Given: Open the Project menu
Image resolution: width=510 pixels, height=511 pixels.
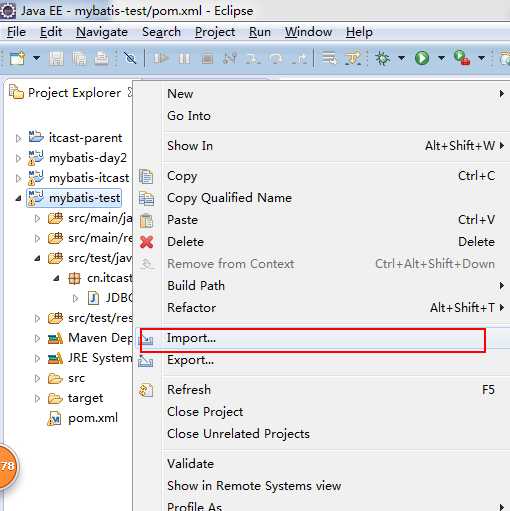Looking at the screenshot, I should click(x=215, y=32).
